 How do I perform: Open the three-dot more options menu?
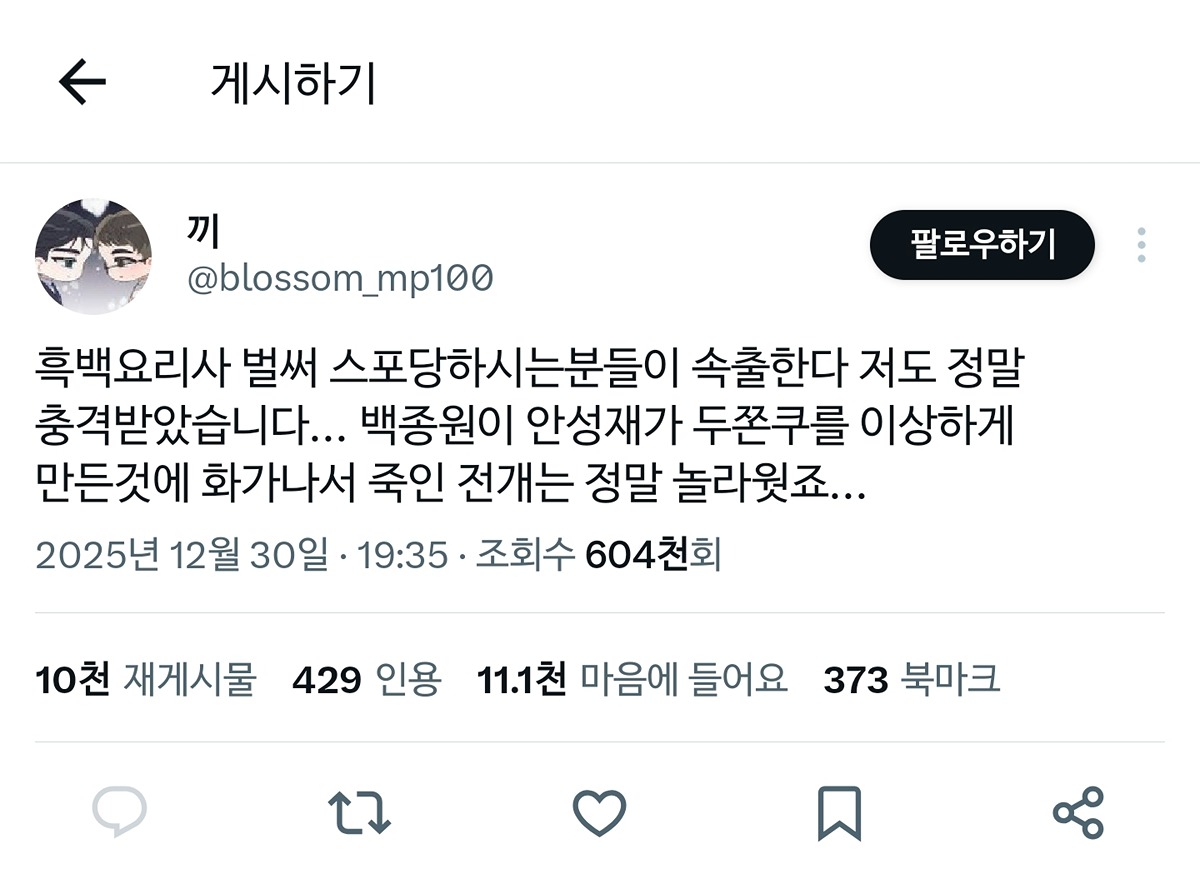(1141, 245)
